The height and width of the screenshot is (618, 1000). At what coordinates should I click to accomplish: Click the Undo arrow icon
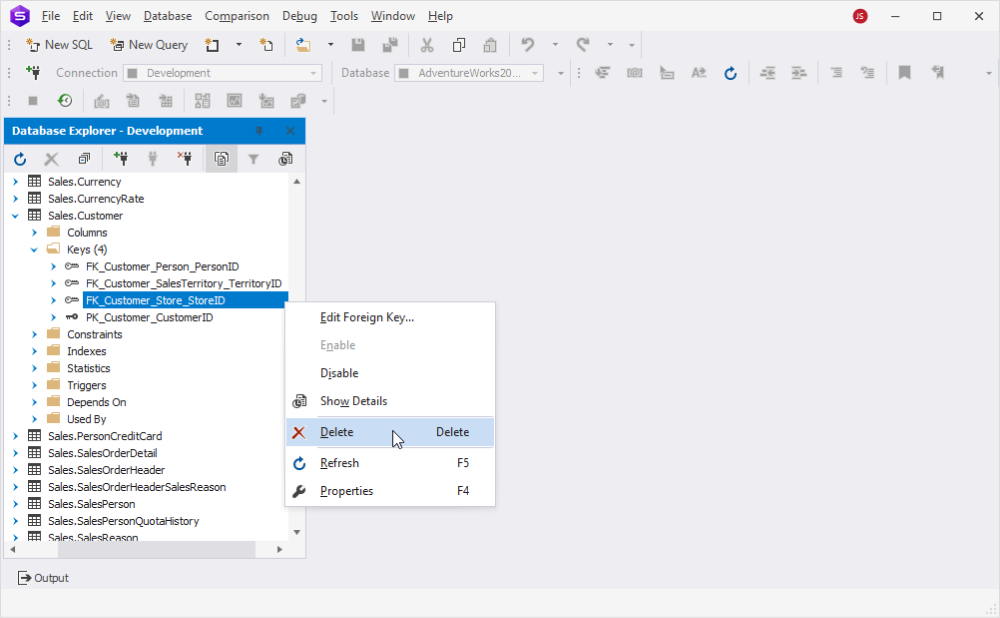point(527,45)
